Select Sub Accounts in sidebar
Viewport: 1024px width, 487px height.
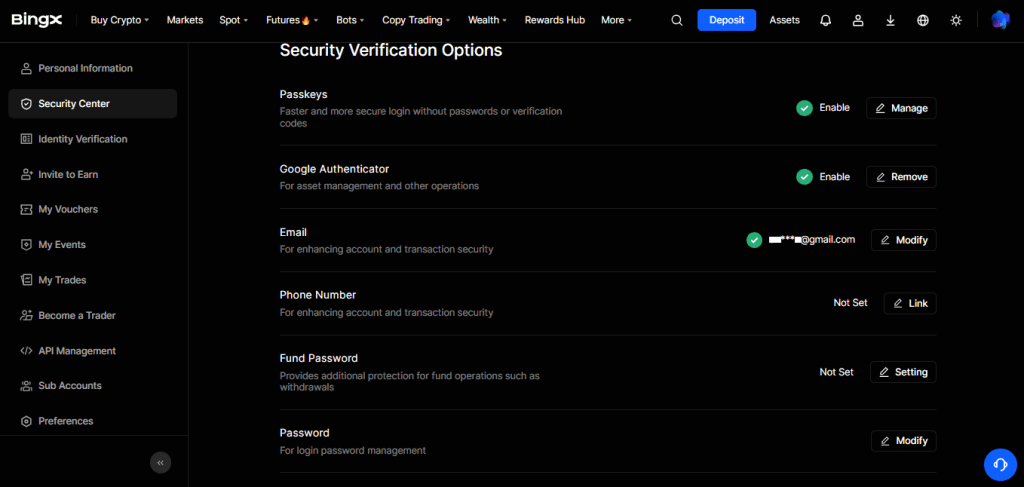[93, 386]
